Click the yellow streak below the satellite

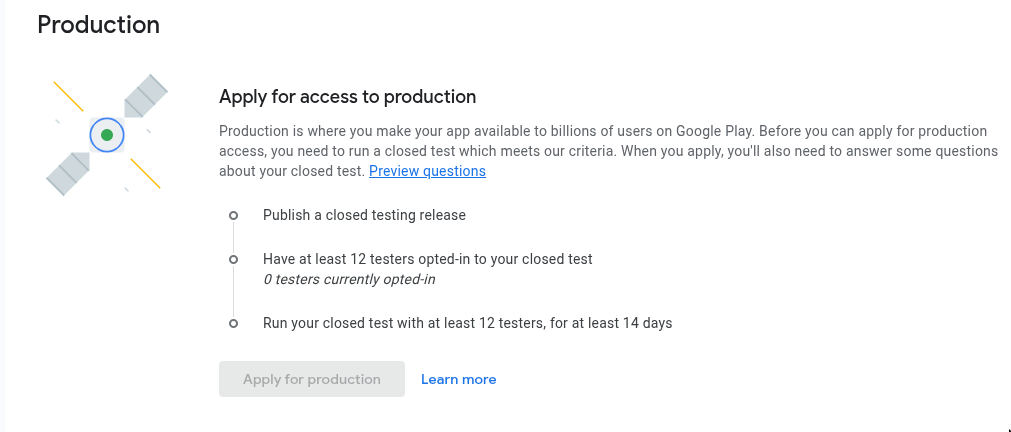click(145, 173)
